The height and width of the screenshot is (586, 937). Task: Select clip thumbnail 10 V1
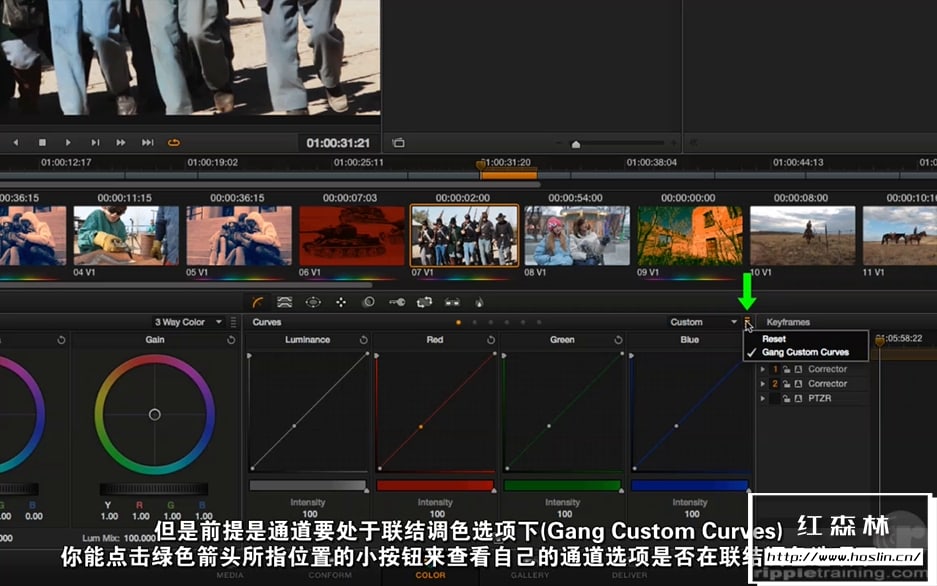(x=803, y=235)
